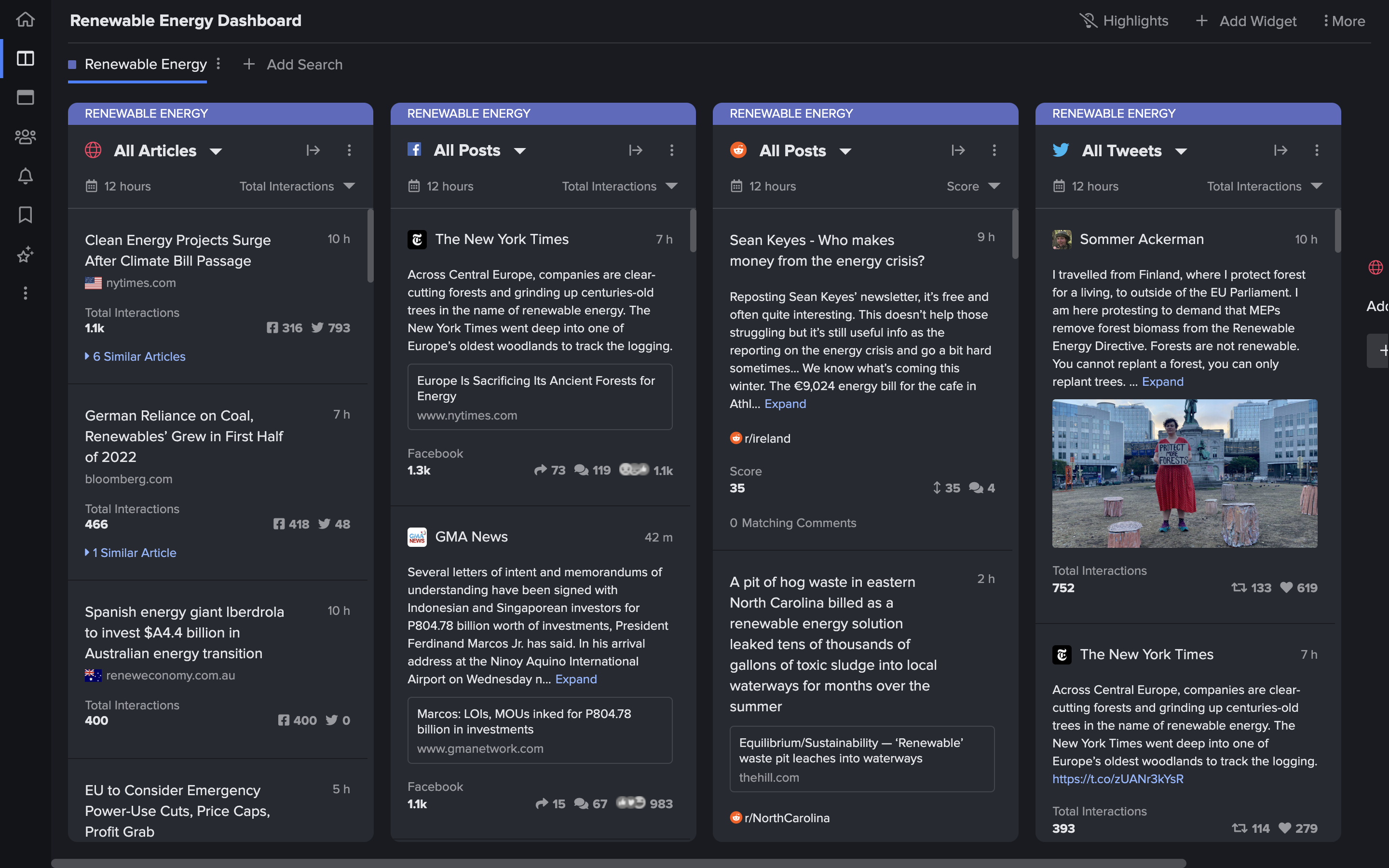Open the More menu
This screenshot has height=868, width=1389.
coord(1345,21)
